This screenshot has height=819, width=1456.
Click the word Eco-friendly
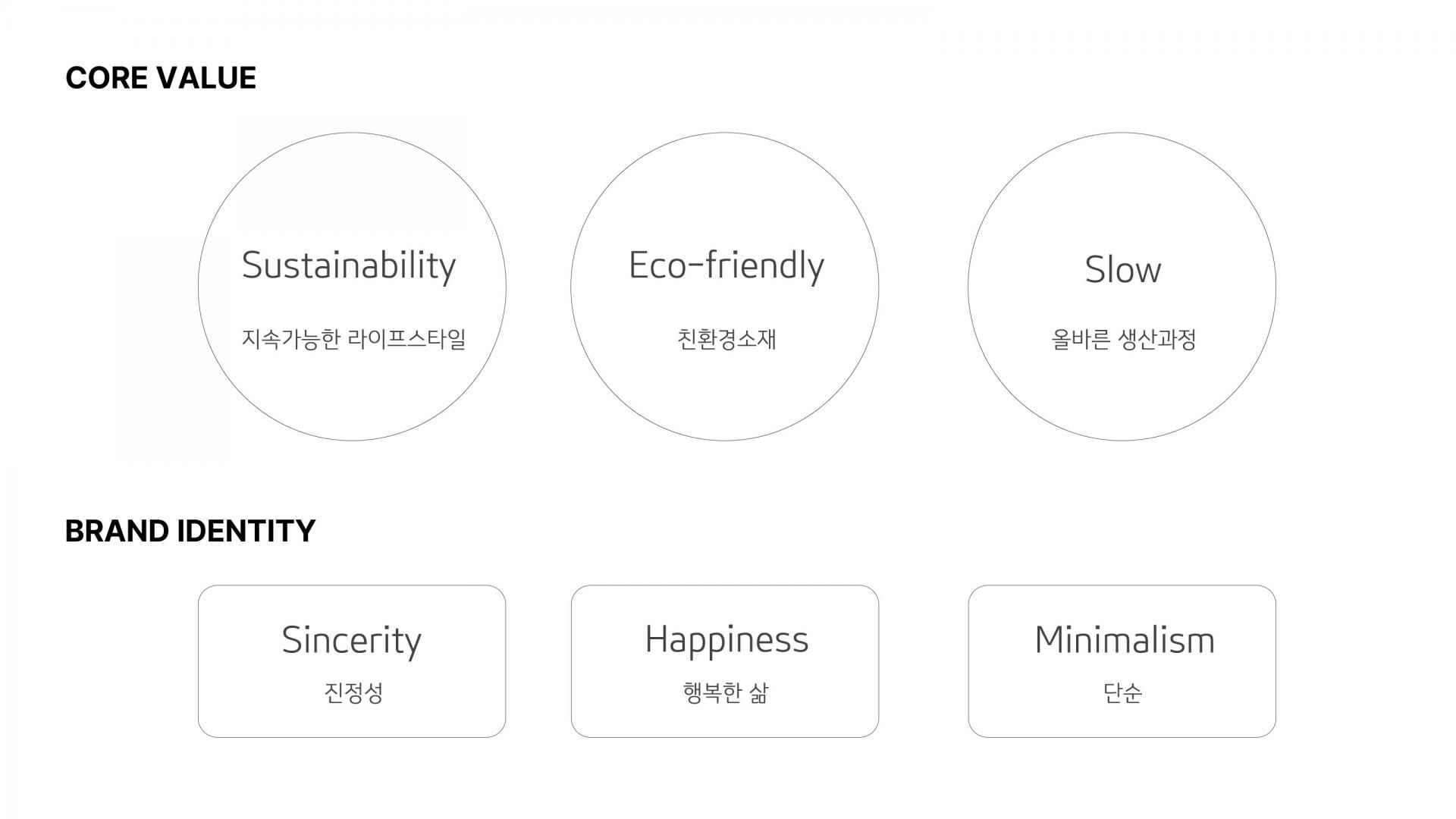pyautogui.click(x=726, y=266)
